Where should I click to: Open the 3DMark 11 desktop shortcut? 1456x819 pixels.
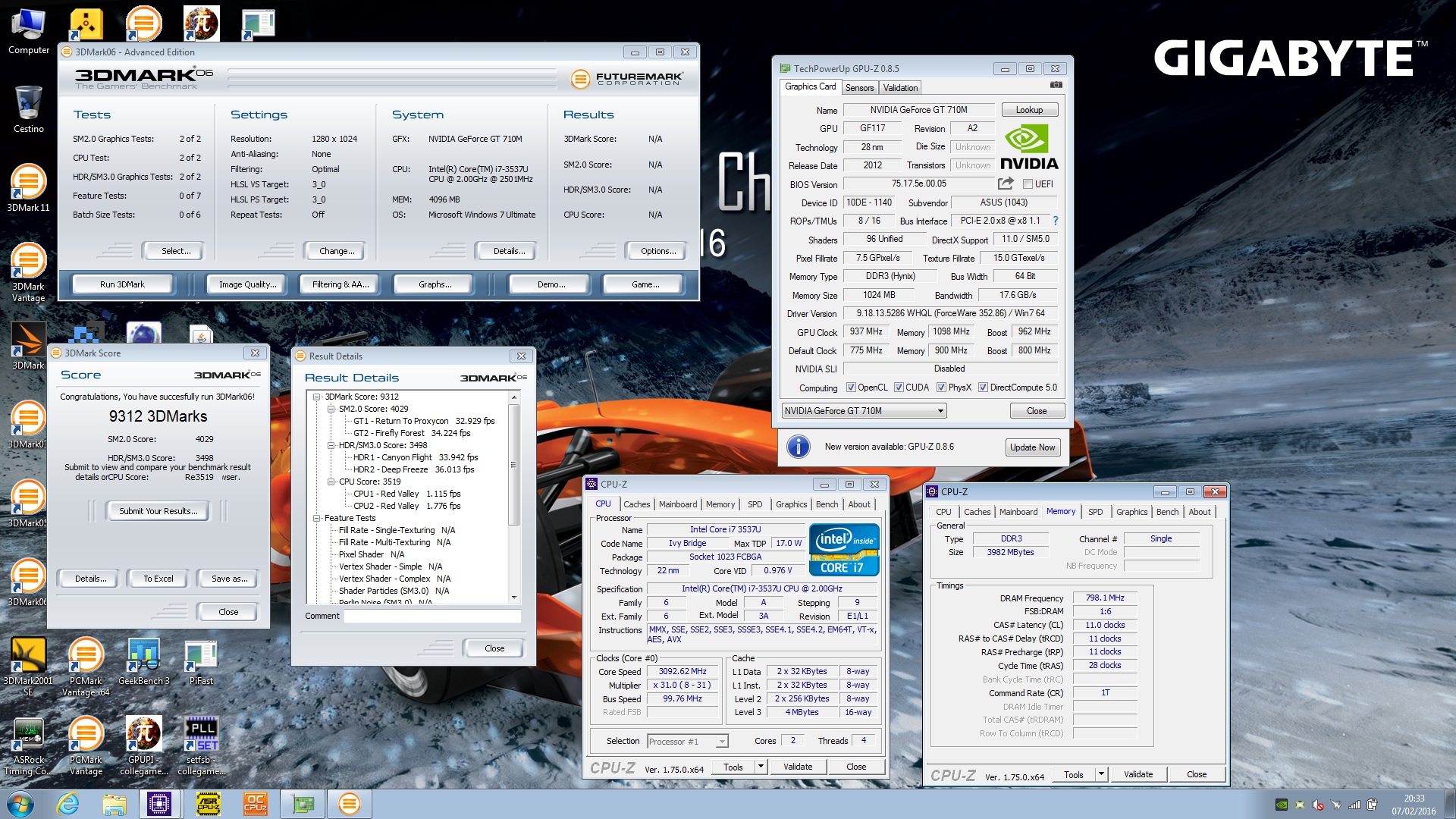coord(28,187)
